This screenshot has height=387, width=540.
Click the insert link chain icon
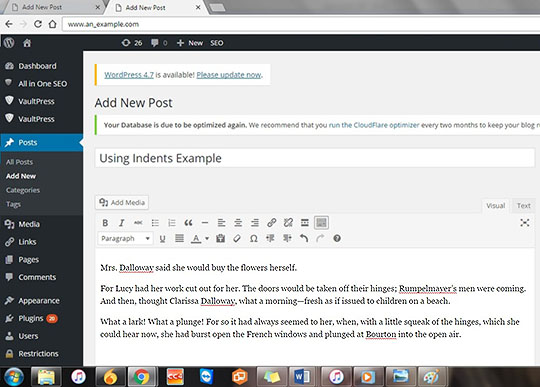[271, 223]
